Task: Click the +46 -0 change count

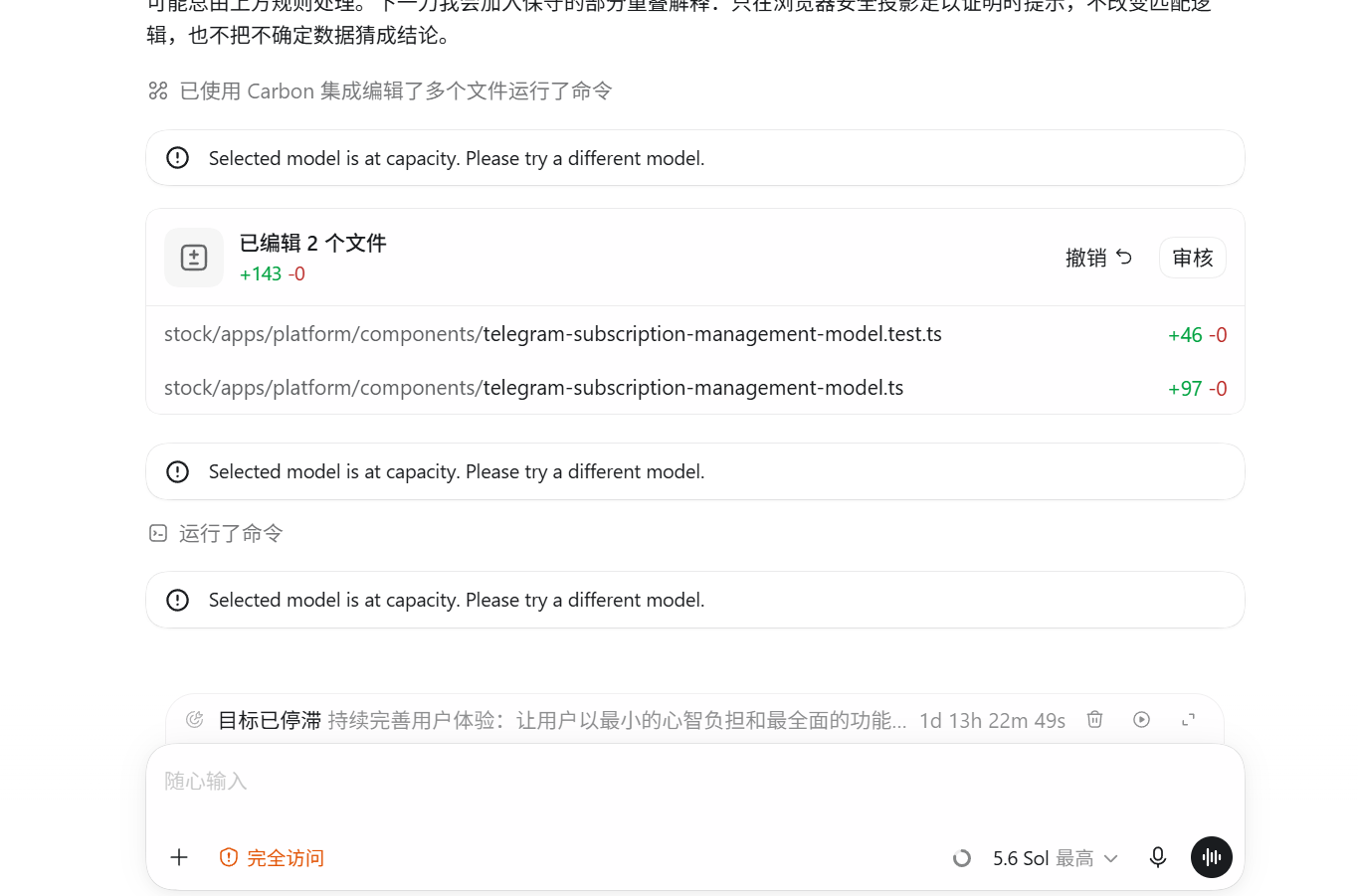Action: click(x=1197, y=335)
